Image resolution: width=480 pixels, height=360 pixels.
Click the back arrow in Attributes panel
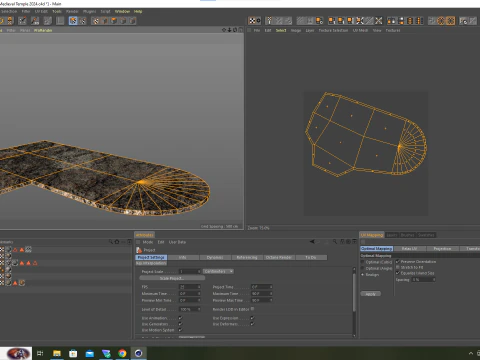[x=312, y=242]
